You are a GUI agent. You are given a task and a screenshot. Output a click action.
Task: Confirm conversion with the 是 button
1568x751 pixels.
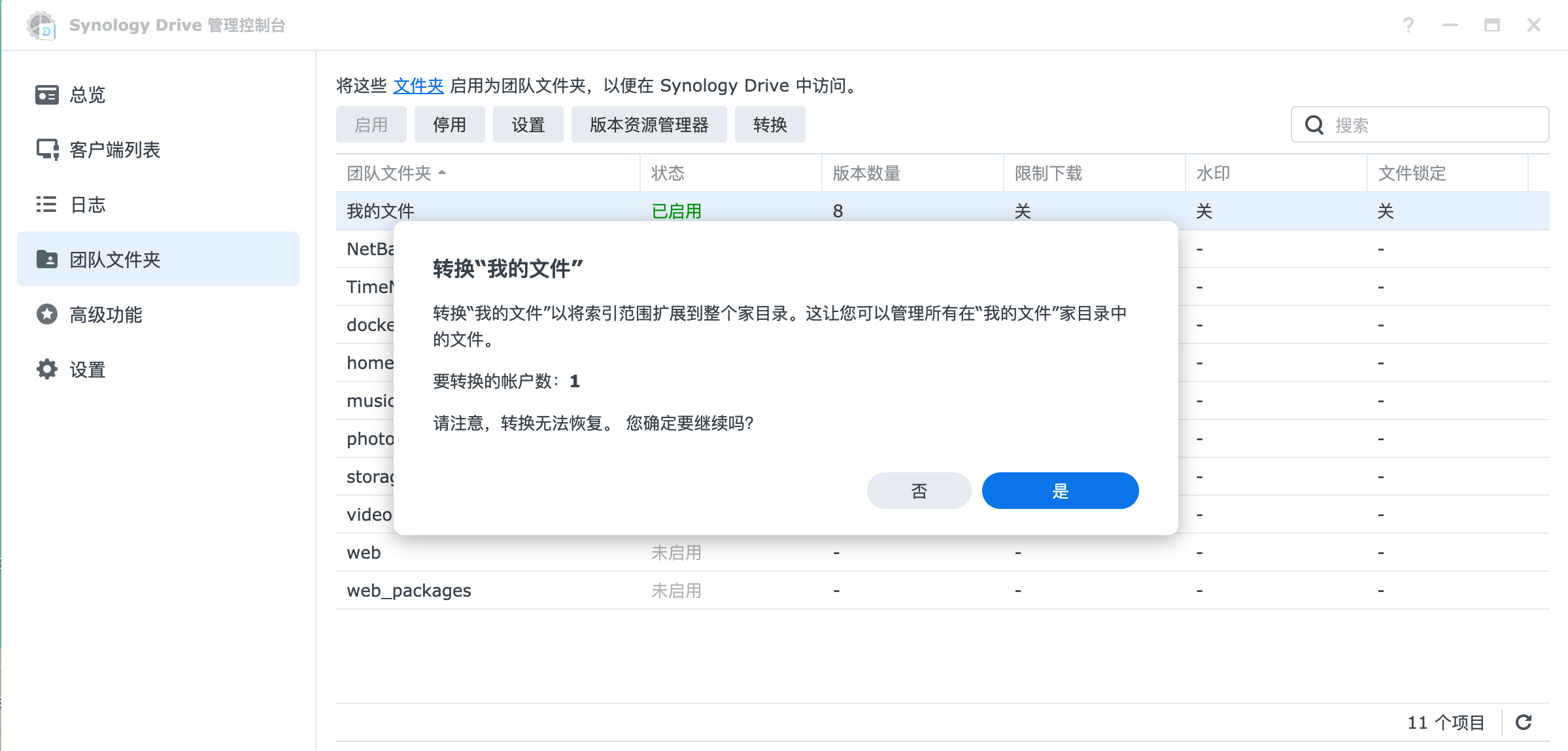click(1060, 491)
